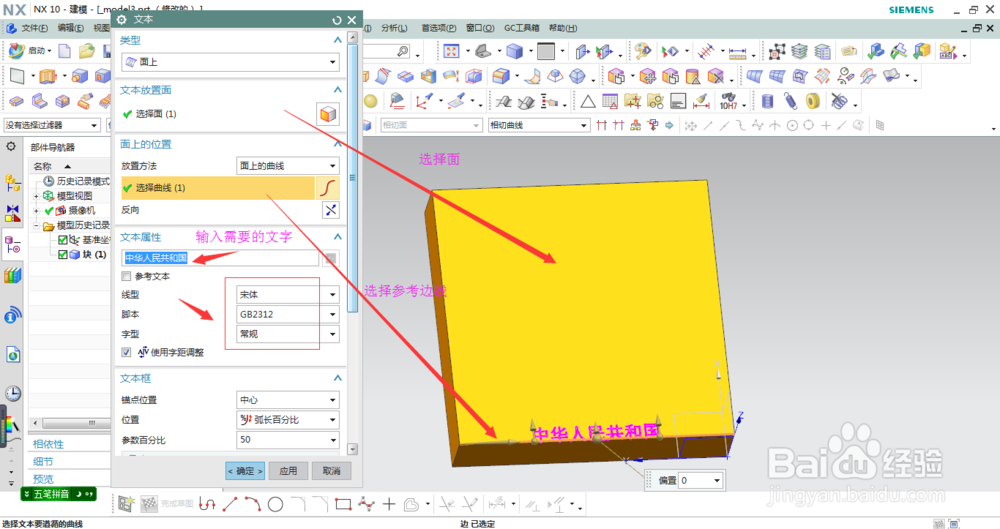Collapse the 文本放置面 section
This screenshot has height=529, width=1000.
tap(337, 90)
